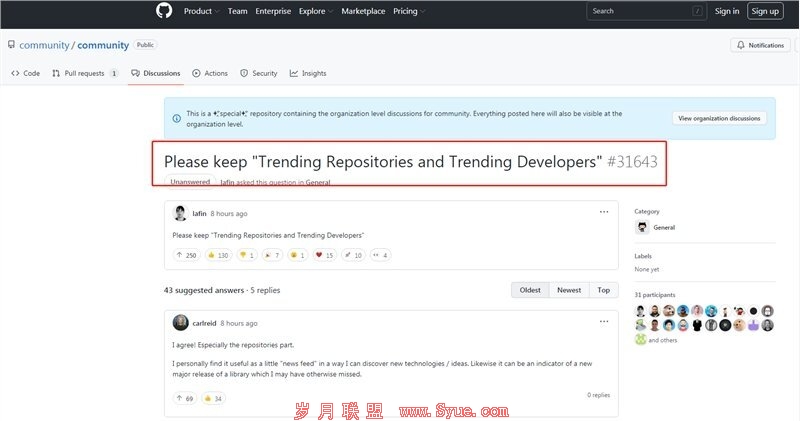Open carlreid's answer three-dot options menu
800x421 pixels.
(x=604, y=321)
